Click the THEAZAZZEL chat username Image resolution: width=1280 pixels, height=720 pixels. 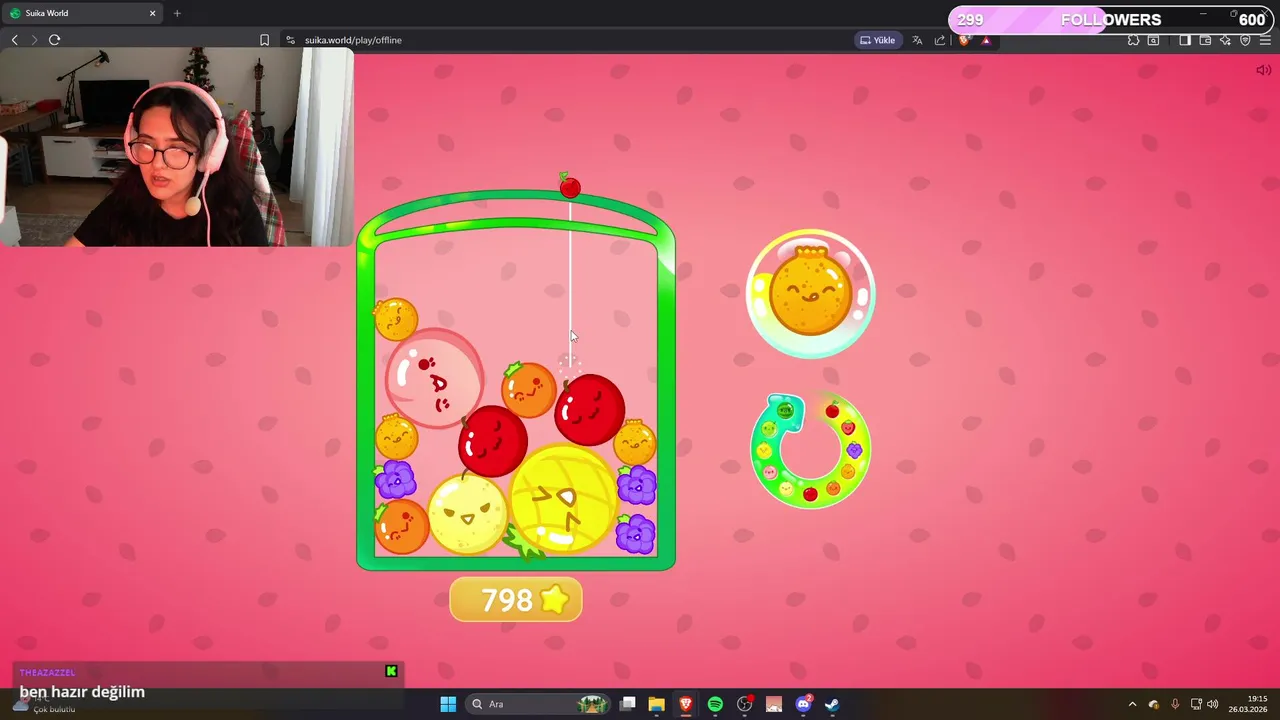click(47, 672)
